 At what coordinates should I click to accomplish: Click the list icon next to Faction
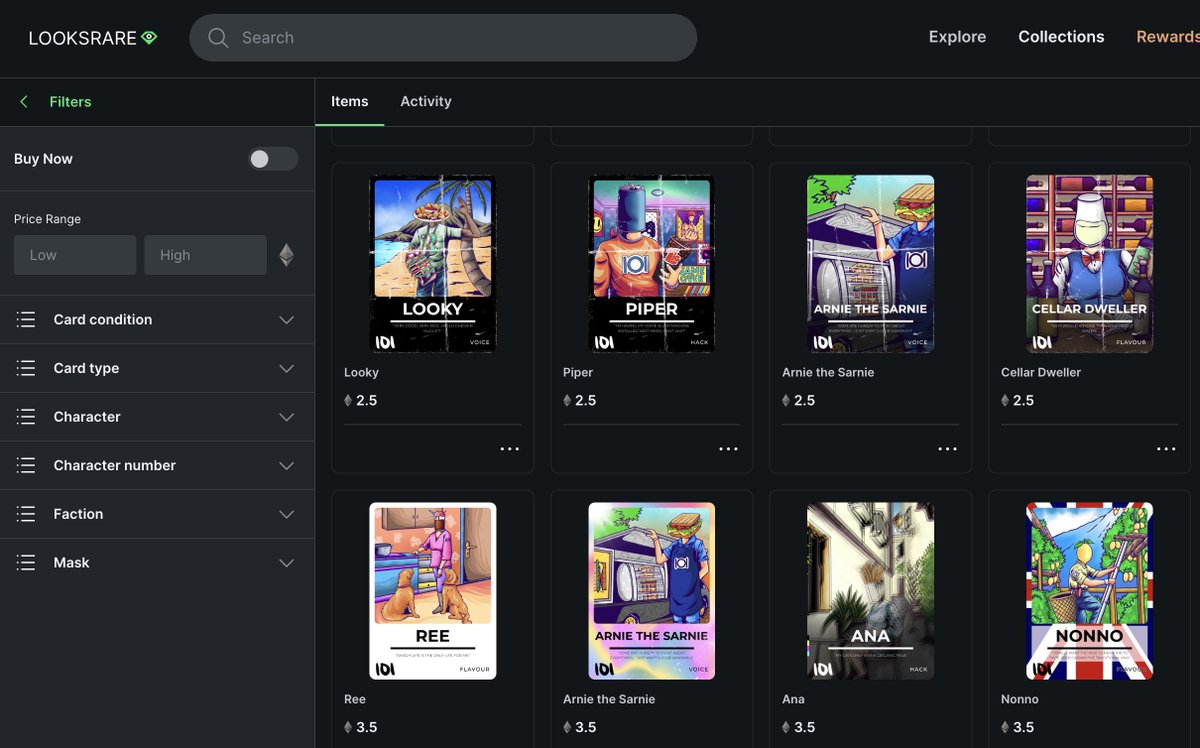pos(26,514)
